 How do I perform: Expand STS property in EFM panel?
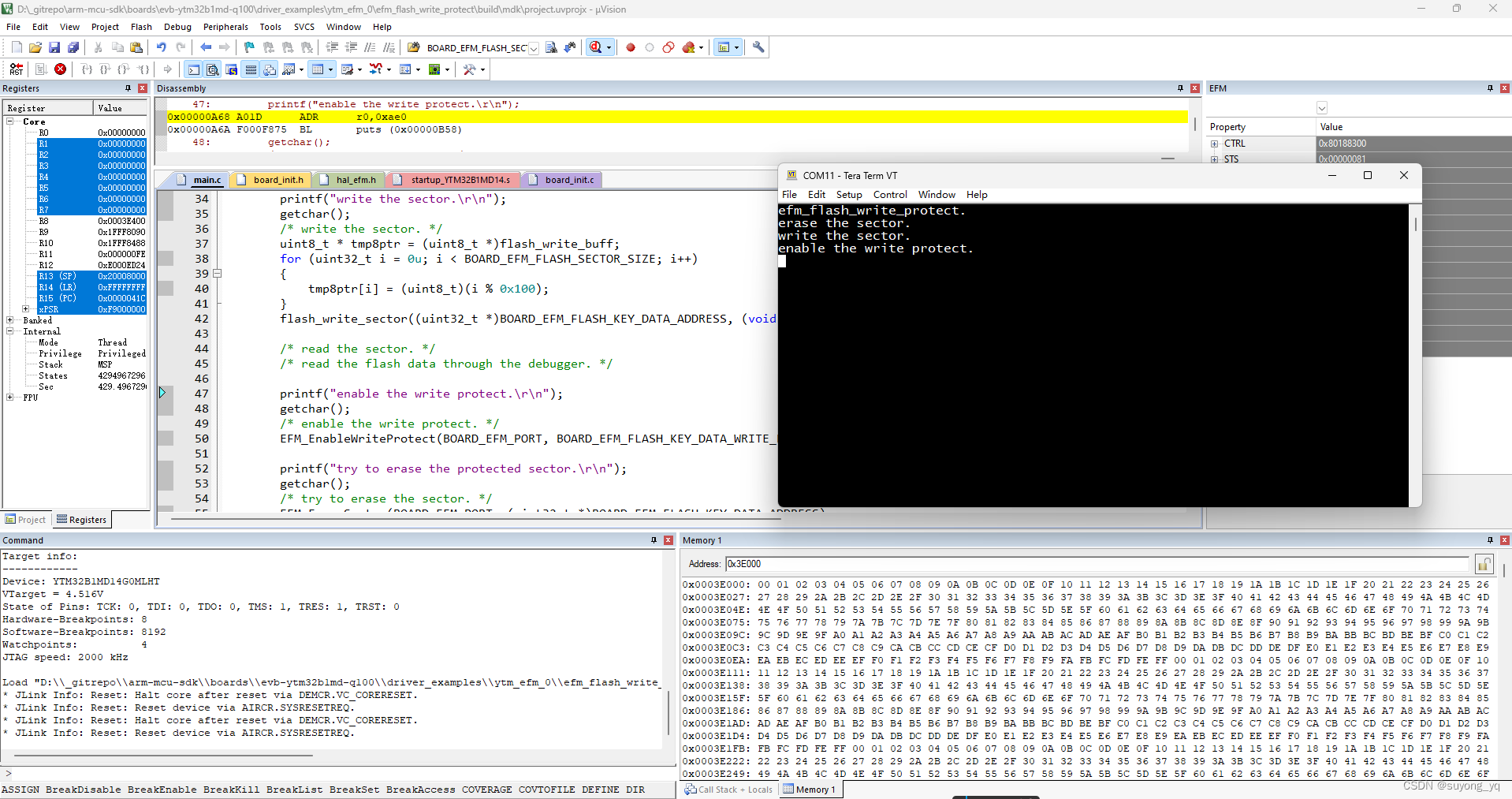1215,159
